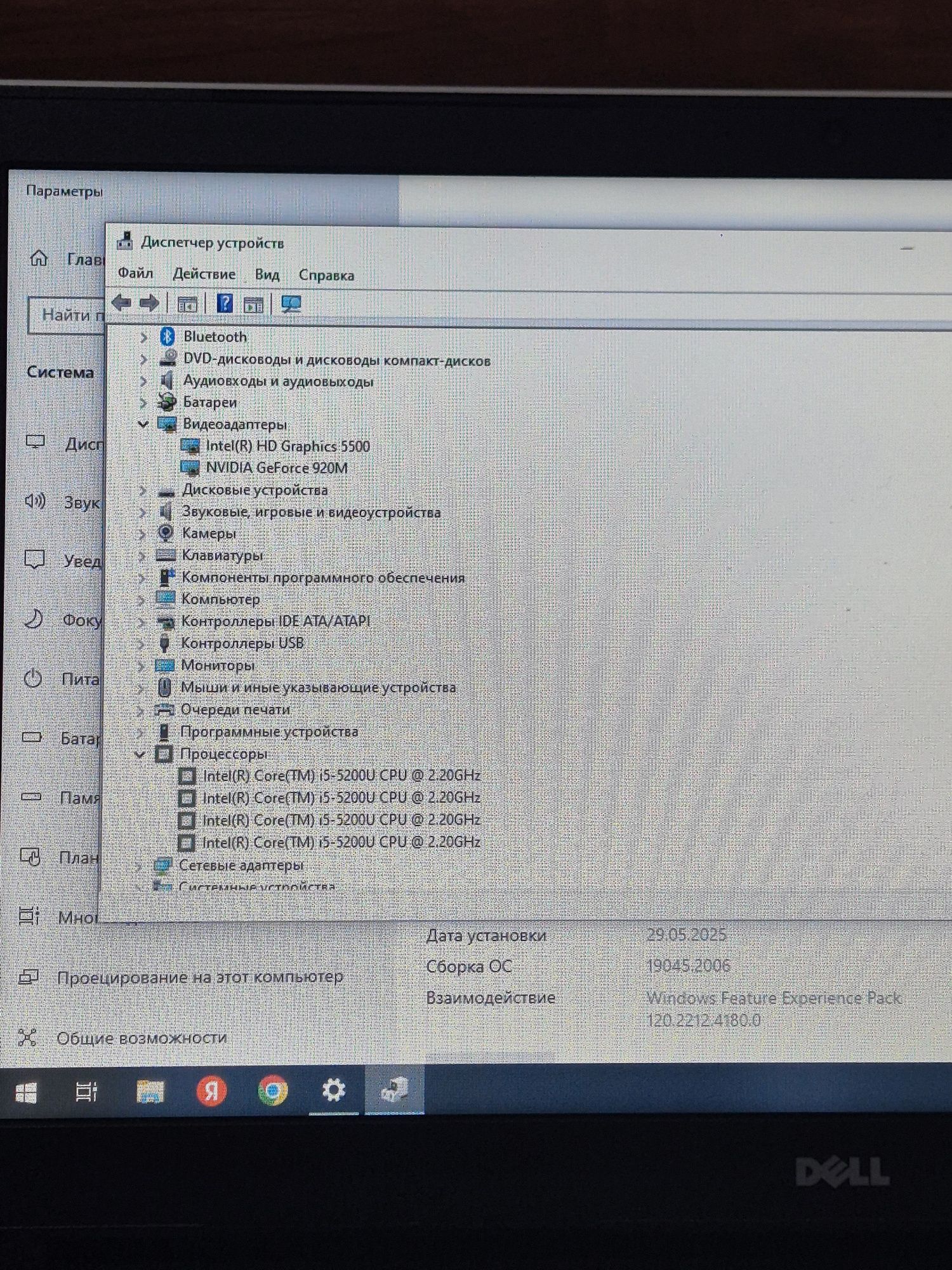
Task: Select first Intel Core i5-5200U processor entry
Action: coord(341,775)
